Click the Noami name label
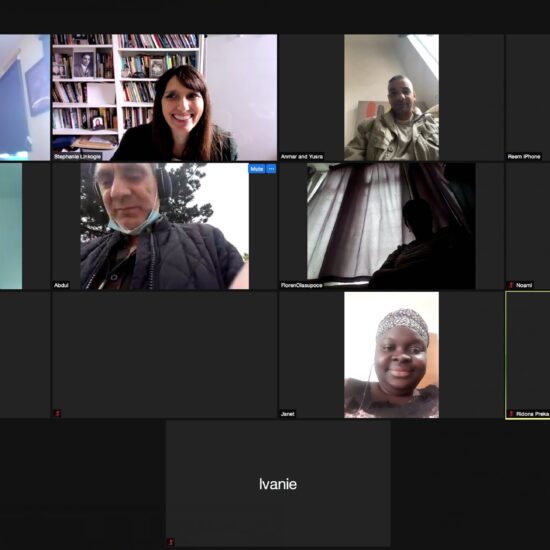Viewport: 550px width, 550px height. (524, 285)
